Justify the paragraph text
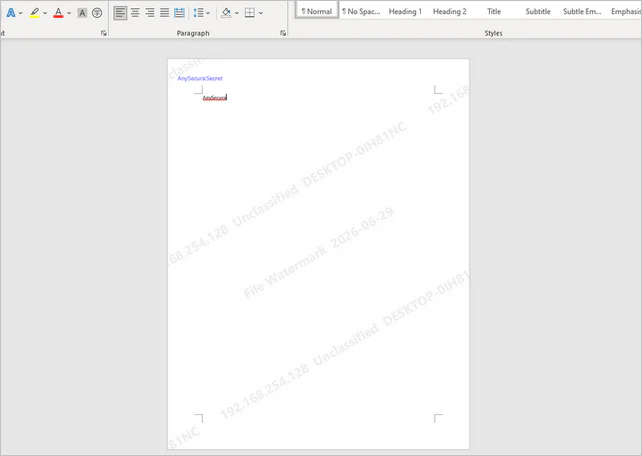642x456 pixels. tap(165, 13)
